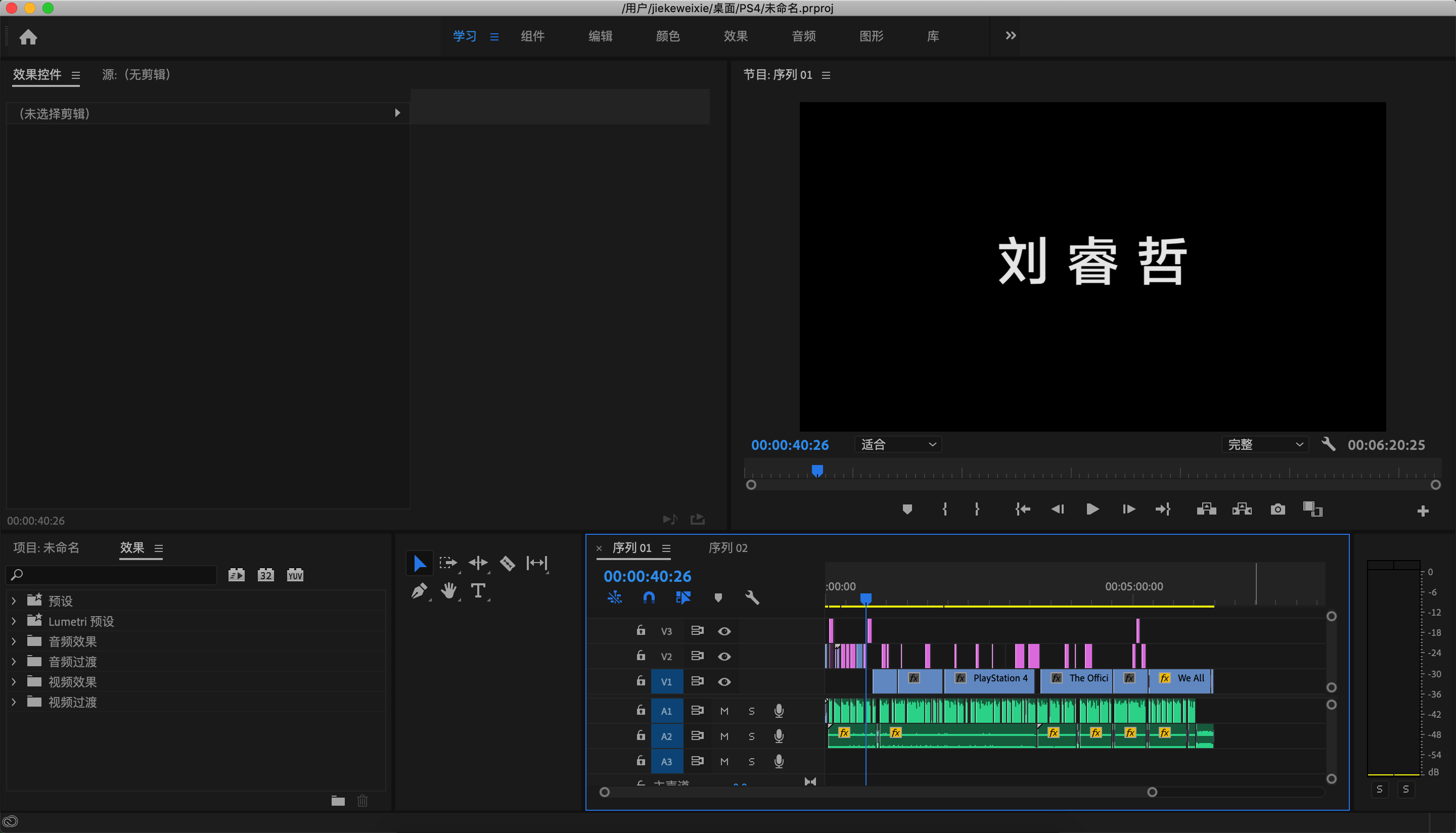Switch to 项目: 未命名 panel tab
Image resolution: width=1456 pixels, height=833 pixels.
click(47, 548)
